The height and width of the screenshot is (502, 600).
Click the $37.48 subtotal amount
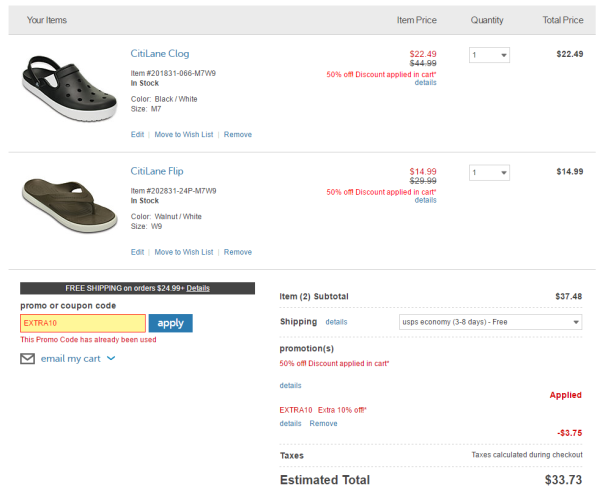(569, 296)
